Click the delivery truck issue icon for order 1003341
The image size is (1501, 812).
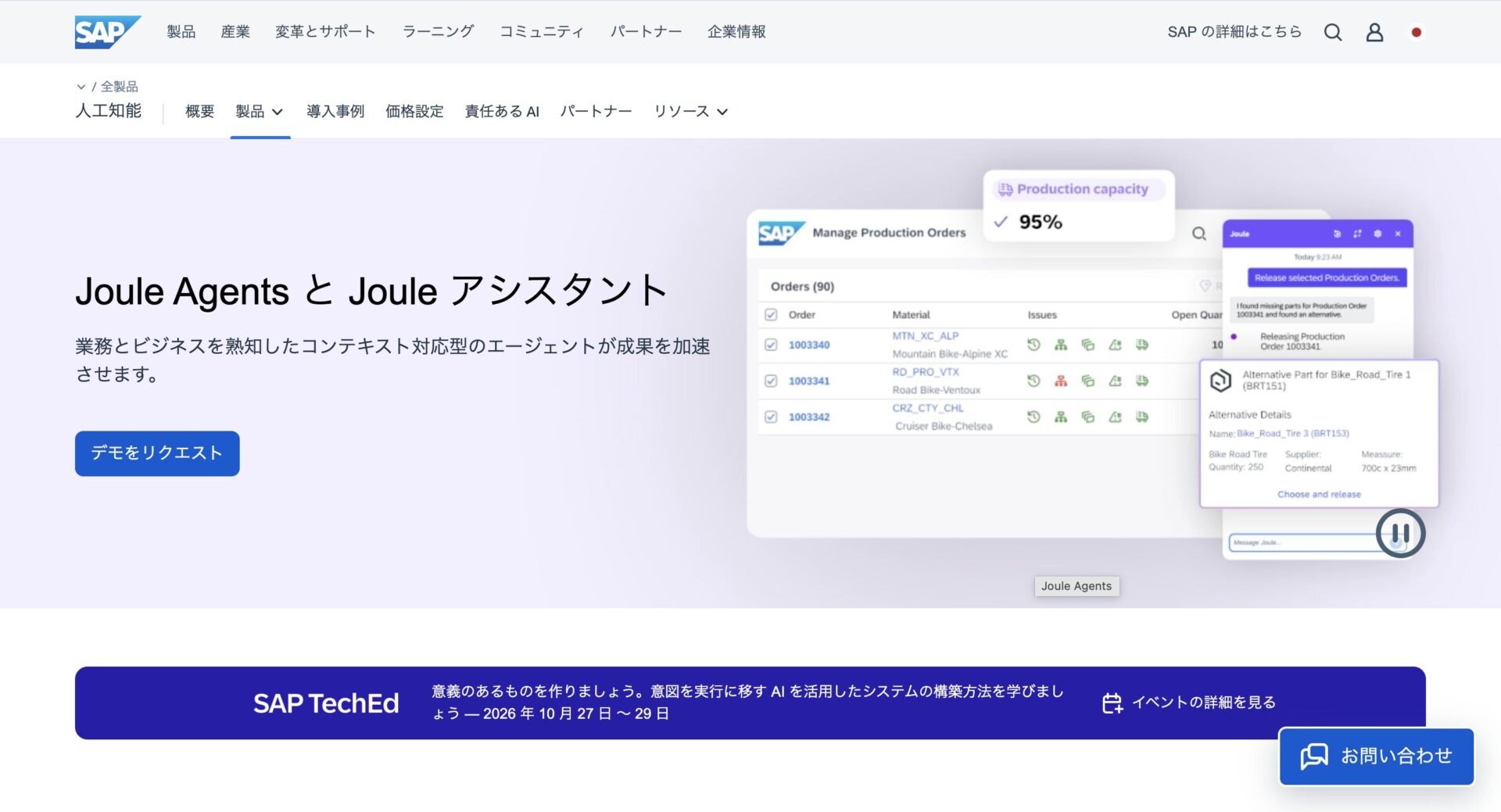coord(1142,381)
